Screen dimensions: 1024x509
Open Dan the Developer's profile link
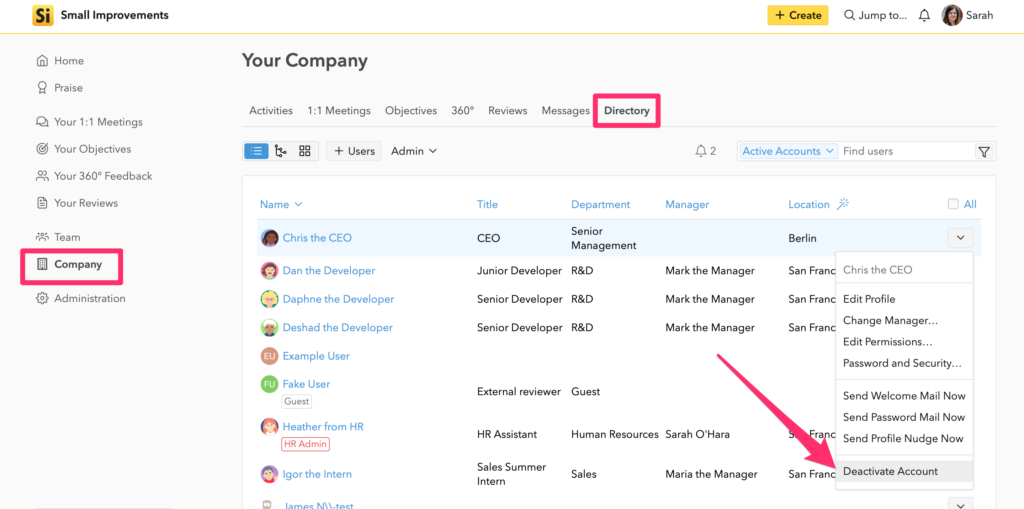point(328,271)
